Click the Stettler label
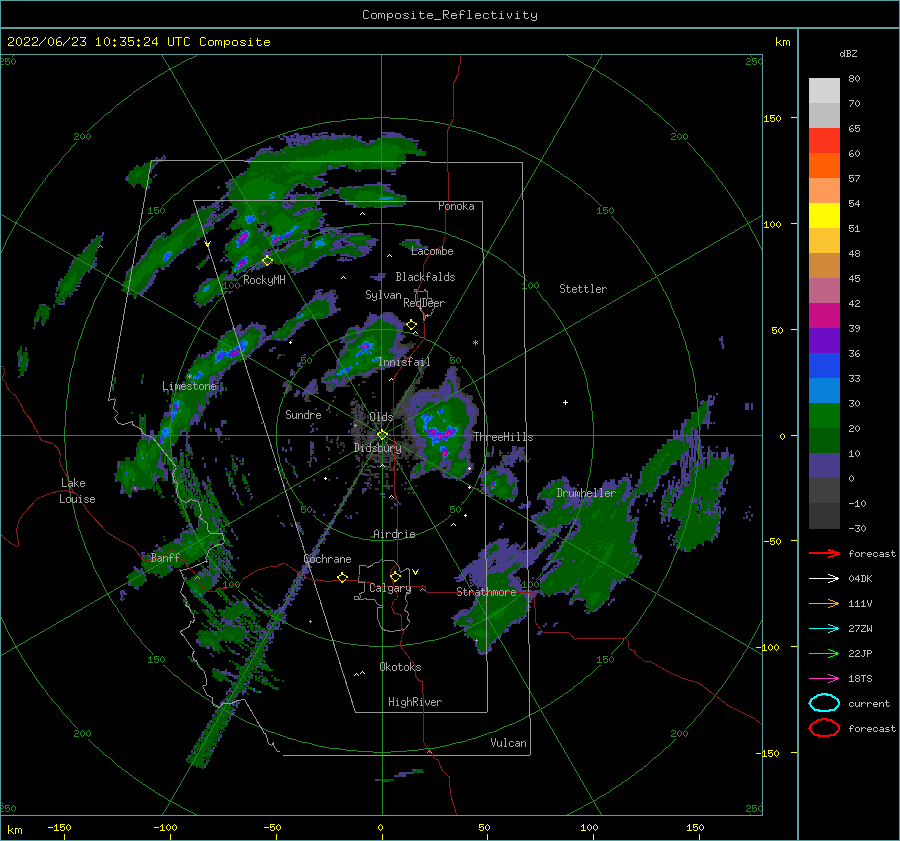Image resolution: width=900 pixels, height=841 pixels. coord(583,289)
